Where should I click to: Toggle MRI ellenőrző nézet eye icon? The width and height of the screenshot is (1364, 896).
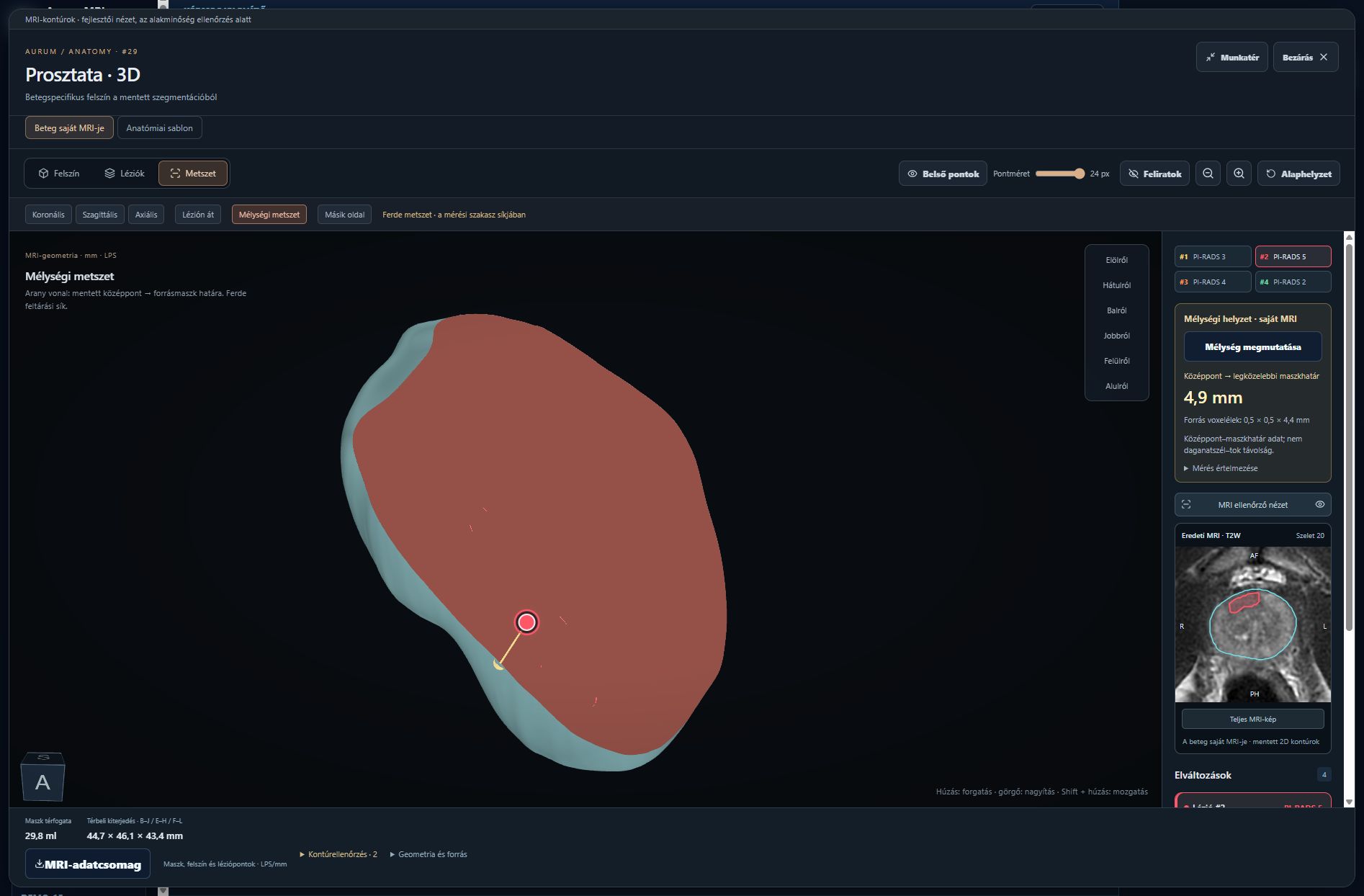[1319, 504]
